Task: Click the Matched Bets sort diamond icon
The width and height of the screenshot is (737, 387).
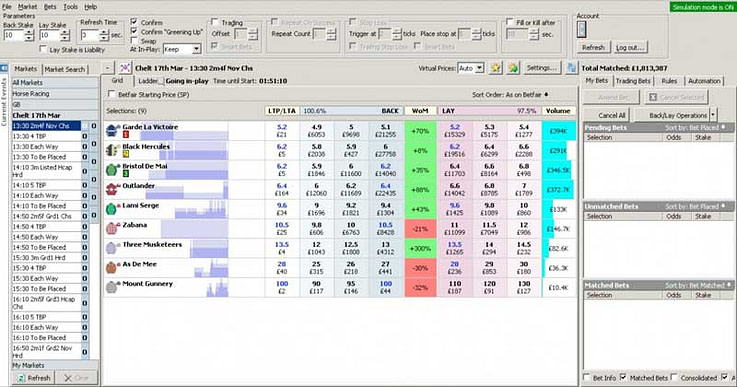Action: coord(729,285)
